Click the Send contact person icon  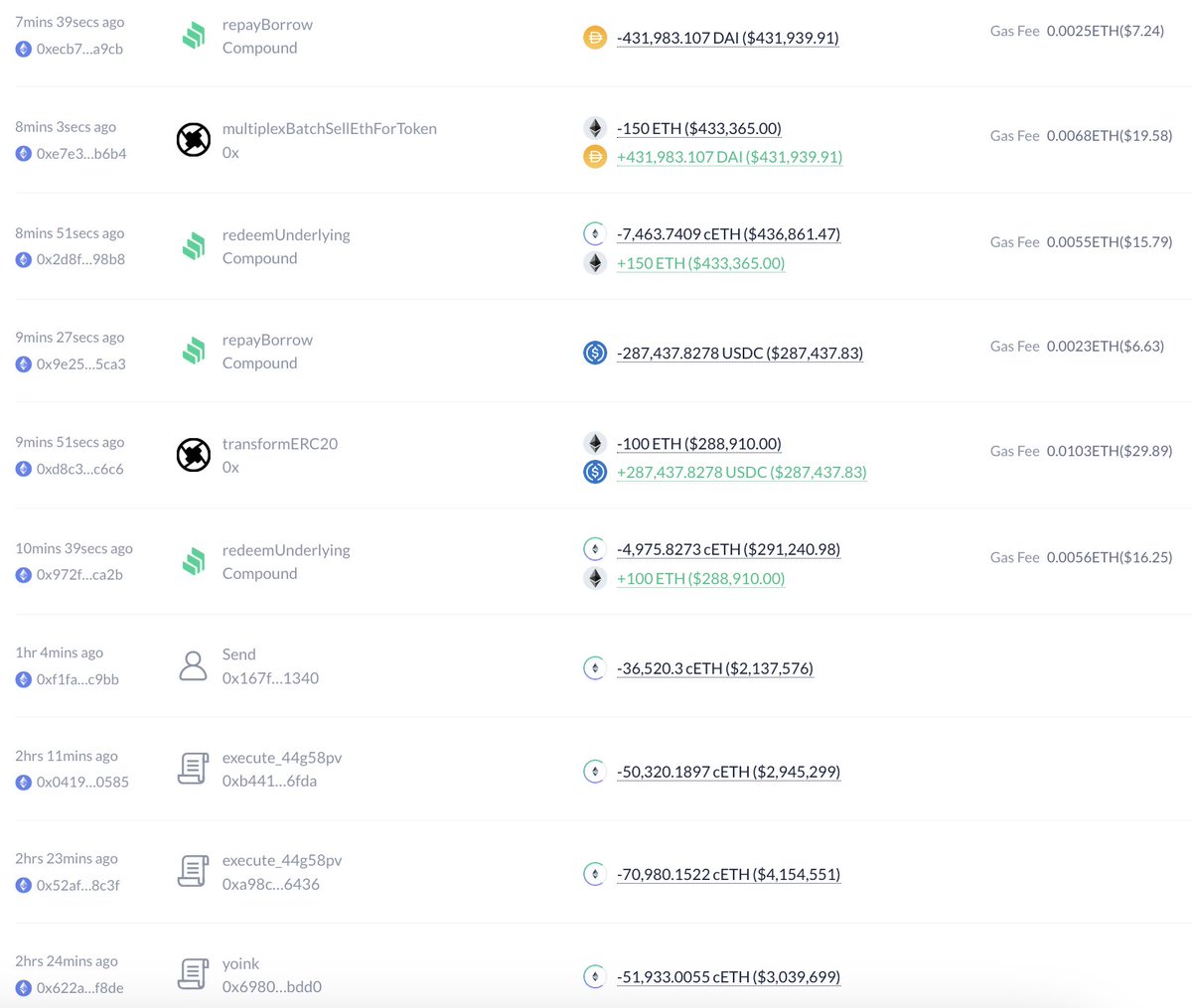click(x=193, y=665)
